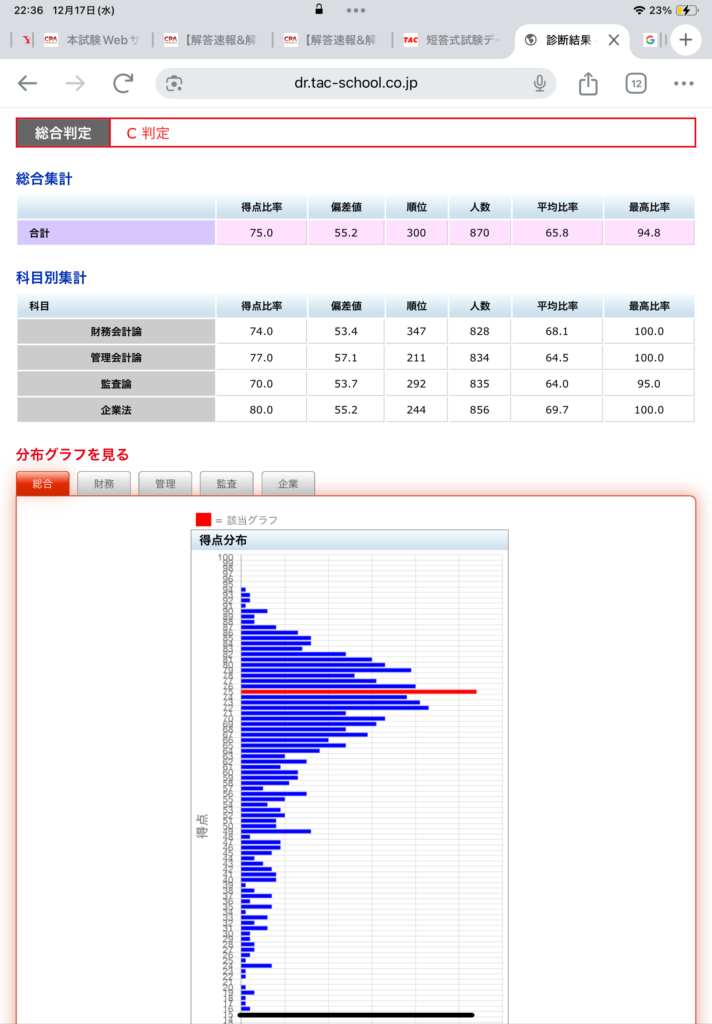Viewport: 712px width, 1024px height.
Task: Tap the dr.tac-school.co.jp address field
Action: pyautogui.click(x=355, y=83)
